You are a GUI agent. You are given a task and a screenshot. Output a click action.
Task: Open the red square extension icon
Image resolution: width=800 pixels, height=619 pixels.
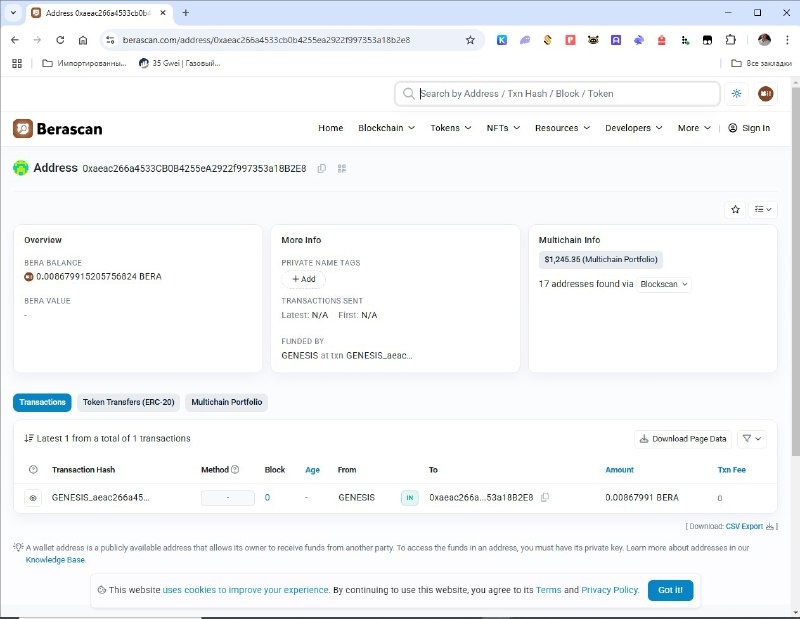click(570, 40)
